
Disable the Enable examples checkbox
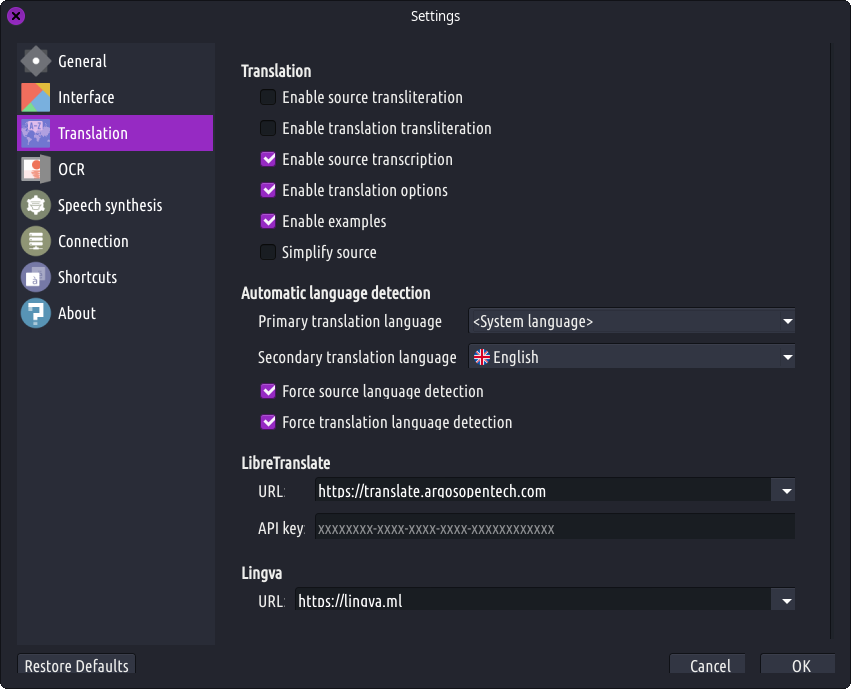[x=268, y=221]
